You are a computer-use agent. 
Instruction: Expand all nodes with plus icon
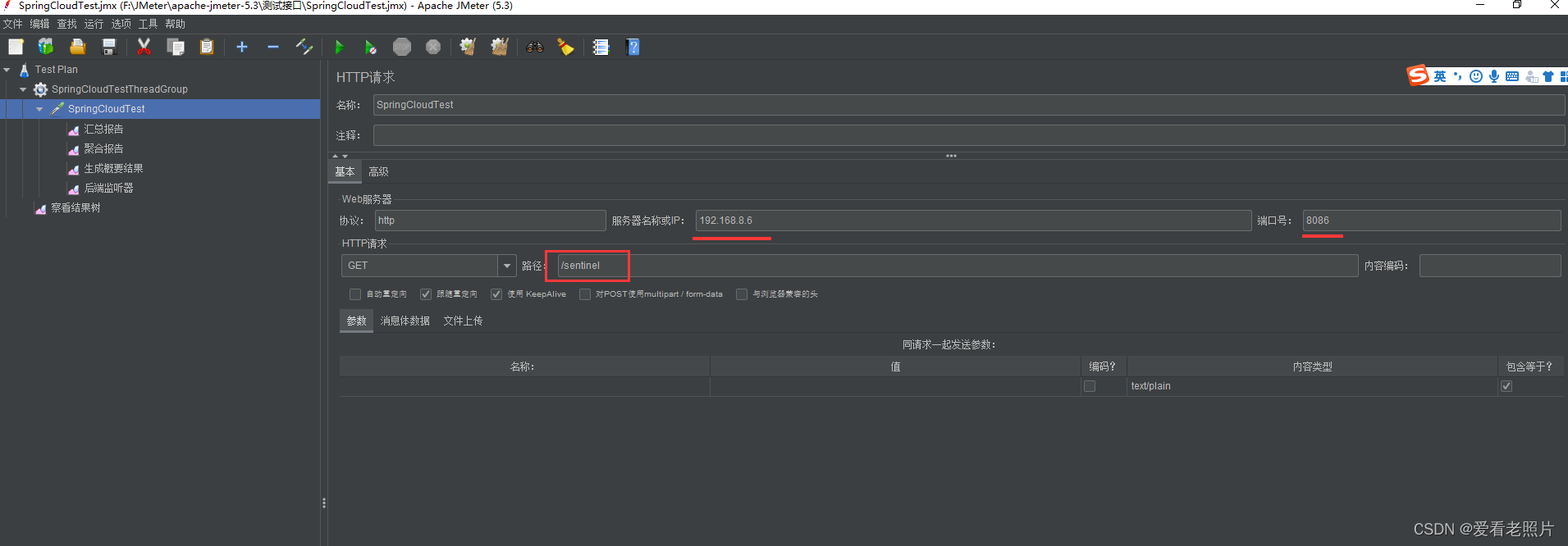(x=242, y=47)
